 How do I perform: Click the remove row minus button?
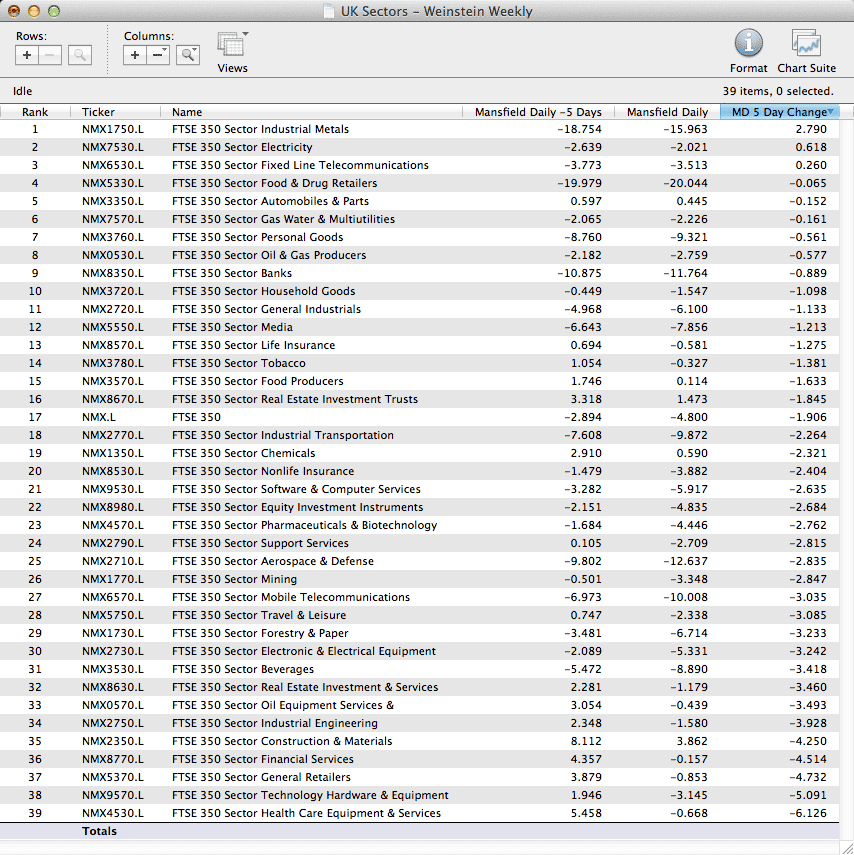tap(50, 55)
